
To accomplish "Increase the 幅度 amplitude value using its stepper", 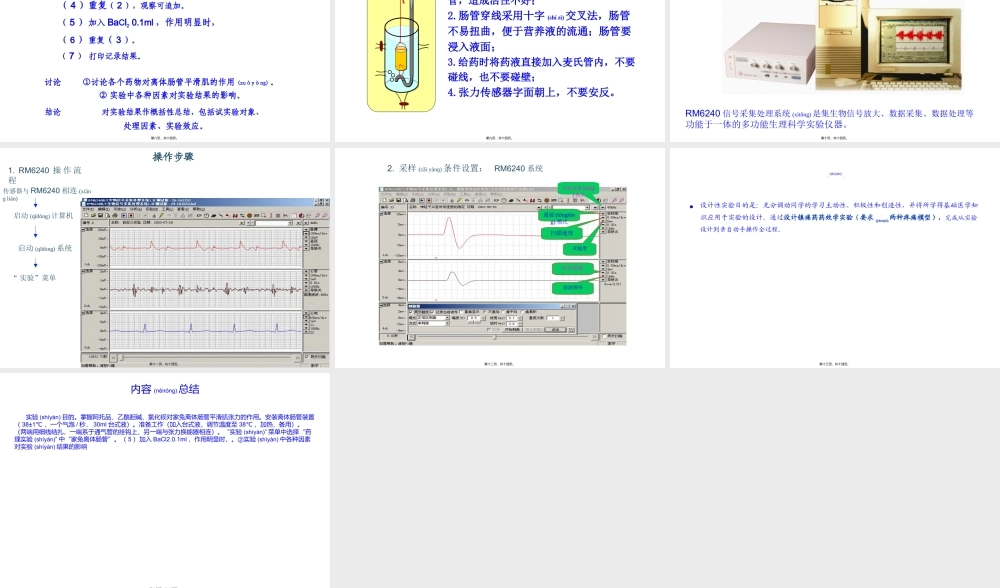I will pyautogui.click(x=483, y=316).
